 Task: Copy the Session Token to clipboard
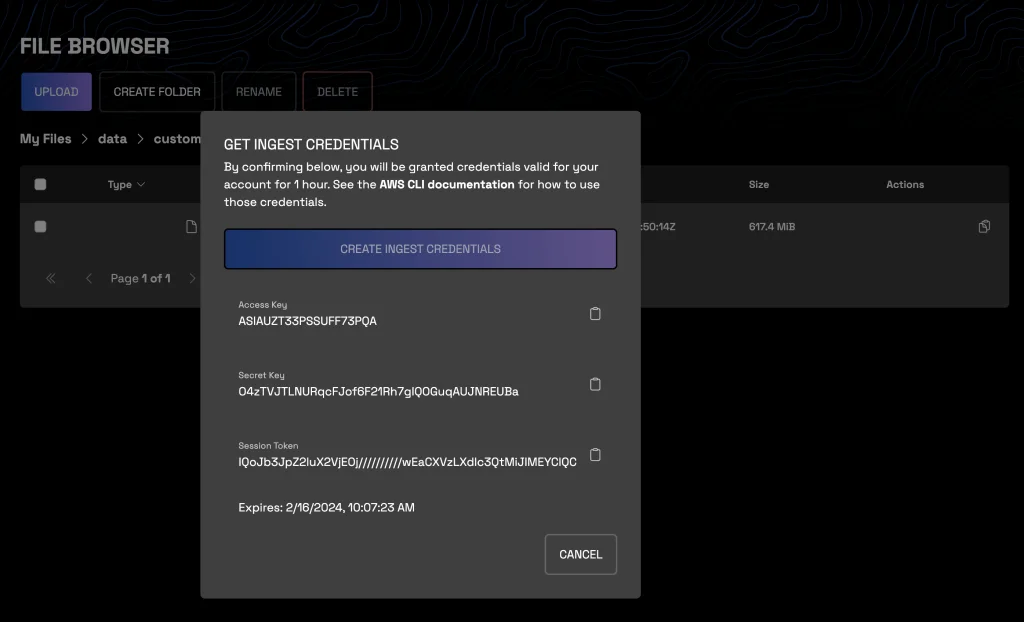595,454
